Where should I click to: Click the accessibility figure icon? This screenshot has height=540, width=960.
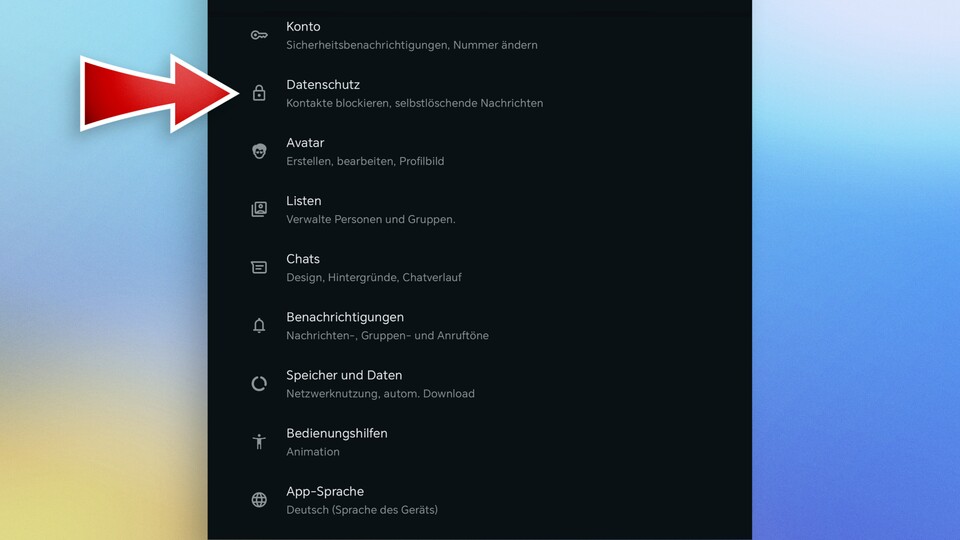click(259, 441)
